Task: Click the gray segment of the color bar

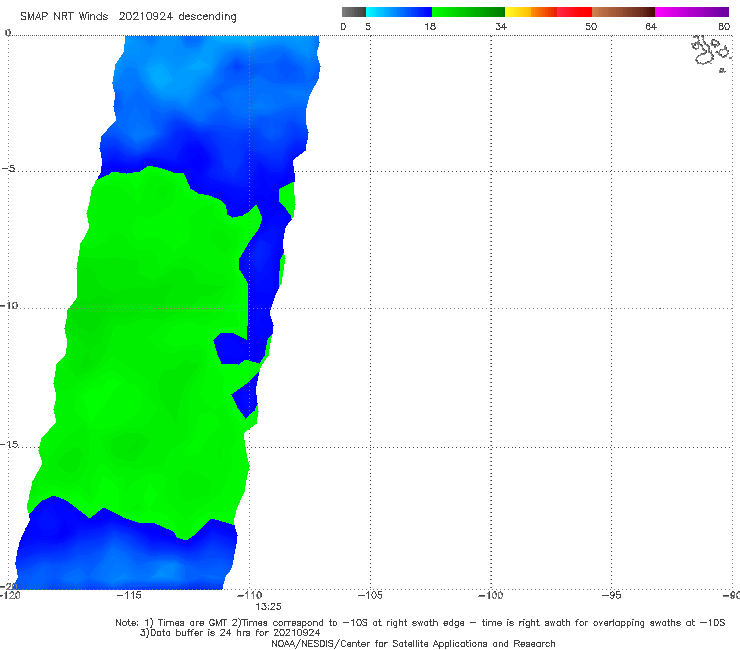Action: click(354, 12)
